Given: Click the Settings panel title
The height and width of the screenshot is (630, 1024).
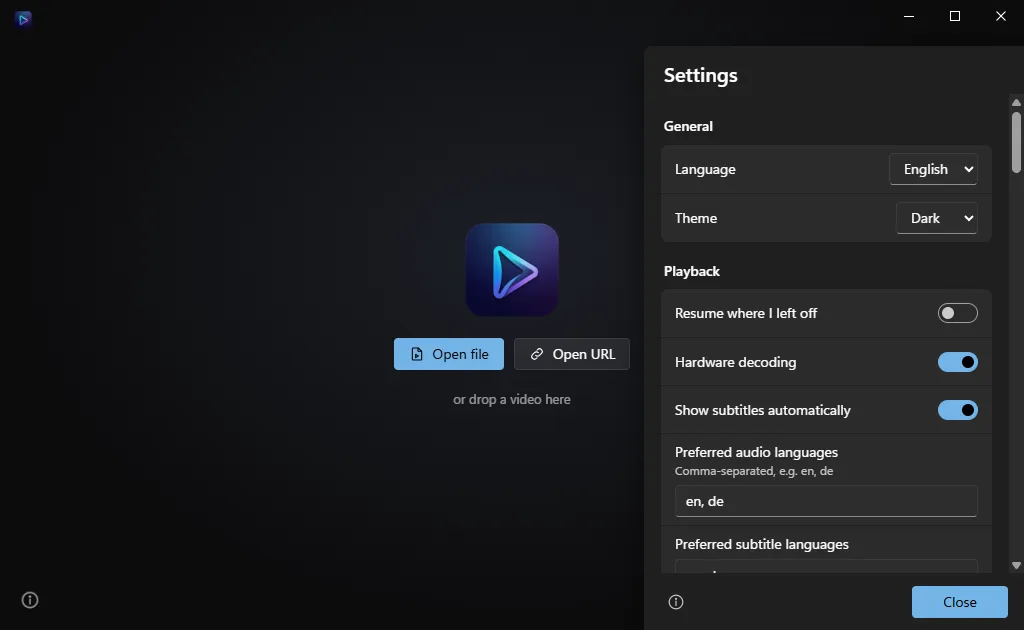Looking at the screenshot, I should 701,76.
